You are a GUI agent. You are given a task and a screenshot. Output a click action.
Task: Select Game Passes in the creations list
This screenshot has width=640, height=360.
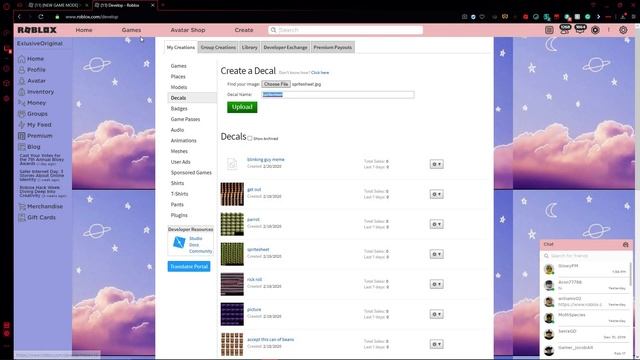coord(185,119)
